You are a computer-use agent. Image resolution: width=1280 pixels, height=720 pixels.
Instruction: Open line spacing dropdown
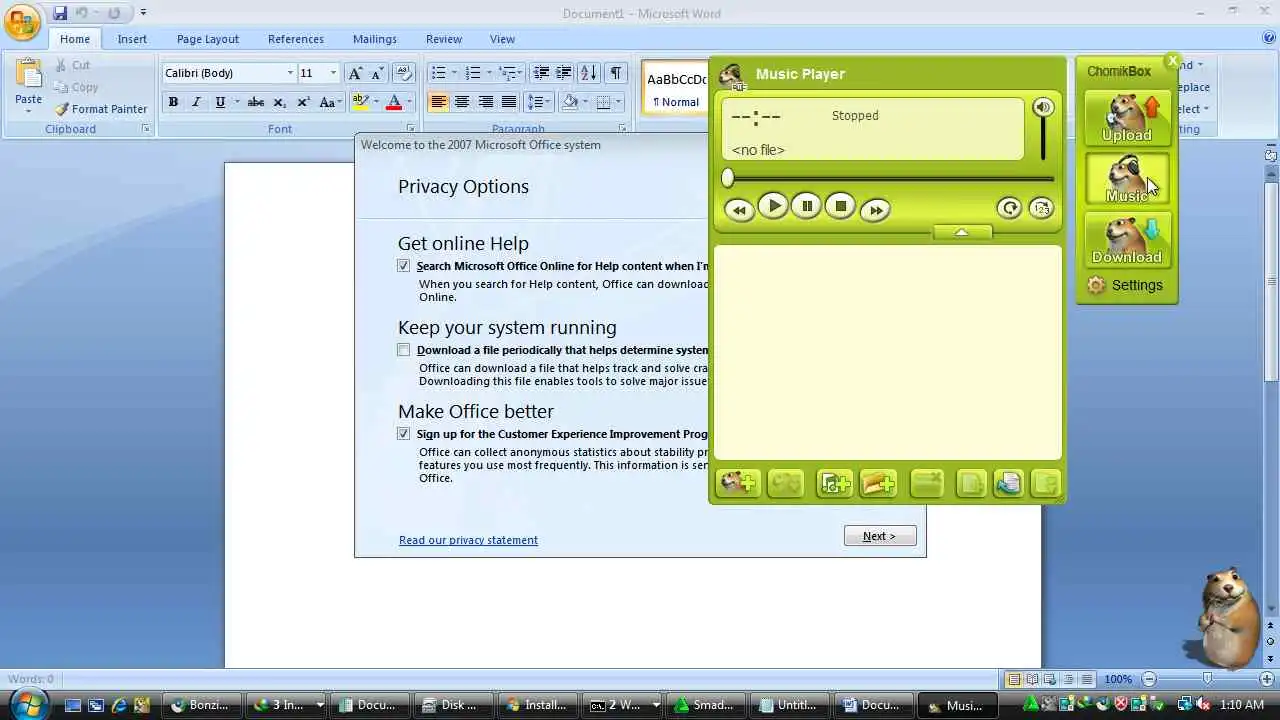point(539,102)
